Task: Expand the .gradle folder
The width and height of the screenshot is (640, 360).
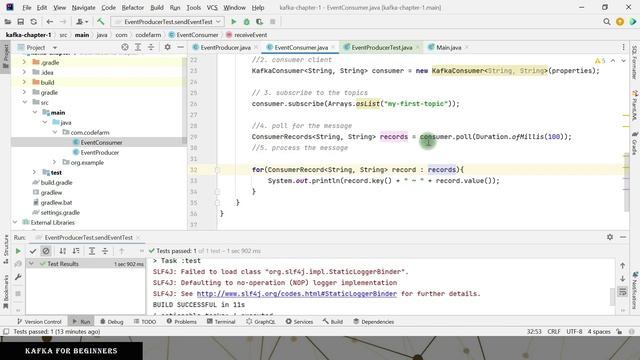Action: point(24,62)
